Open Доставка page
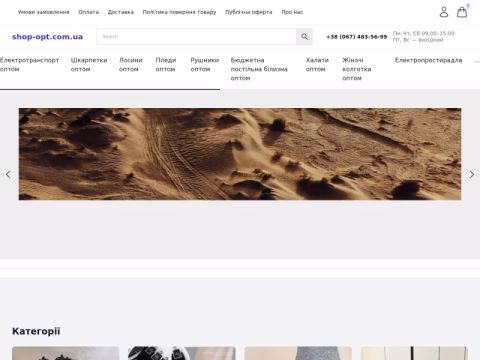The image size is (480, 360). click(x=121, y=12)
